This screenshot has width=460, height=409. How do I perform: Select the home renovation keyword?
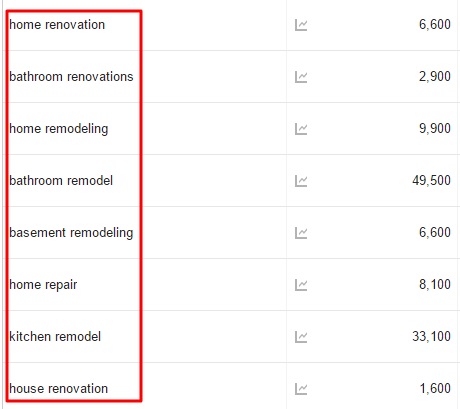(57, 25)
